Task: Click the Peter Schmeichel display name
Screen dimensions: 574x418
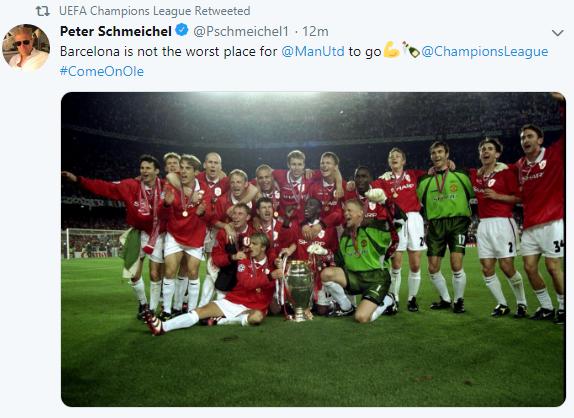Action: point(116,31)
